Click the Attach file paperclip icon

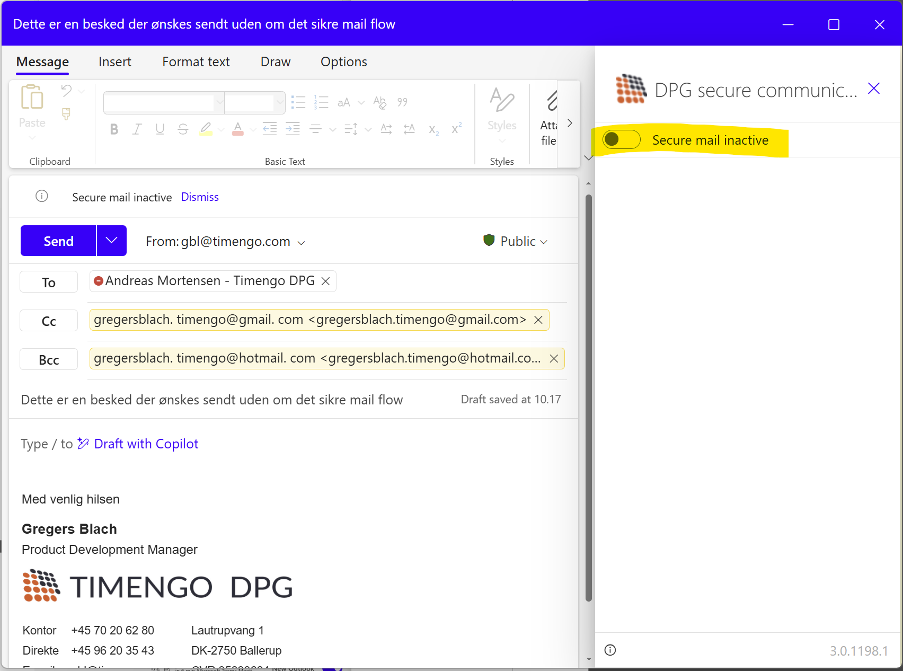coord(552,101)
